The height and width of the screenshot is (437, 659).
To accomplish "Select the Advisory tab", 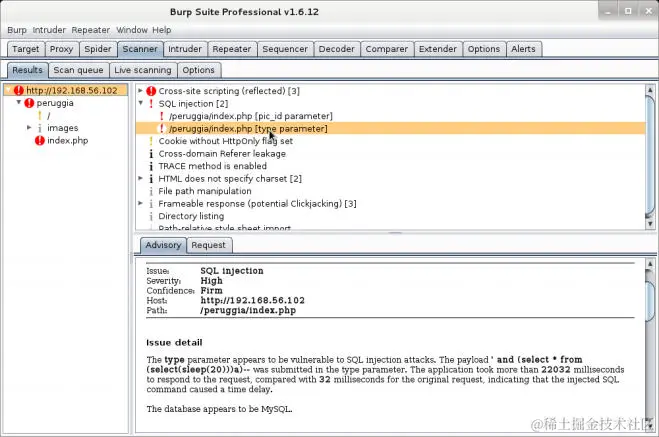I will point(163,245).
